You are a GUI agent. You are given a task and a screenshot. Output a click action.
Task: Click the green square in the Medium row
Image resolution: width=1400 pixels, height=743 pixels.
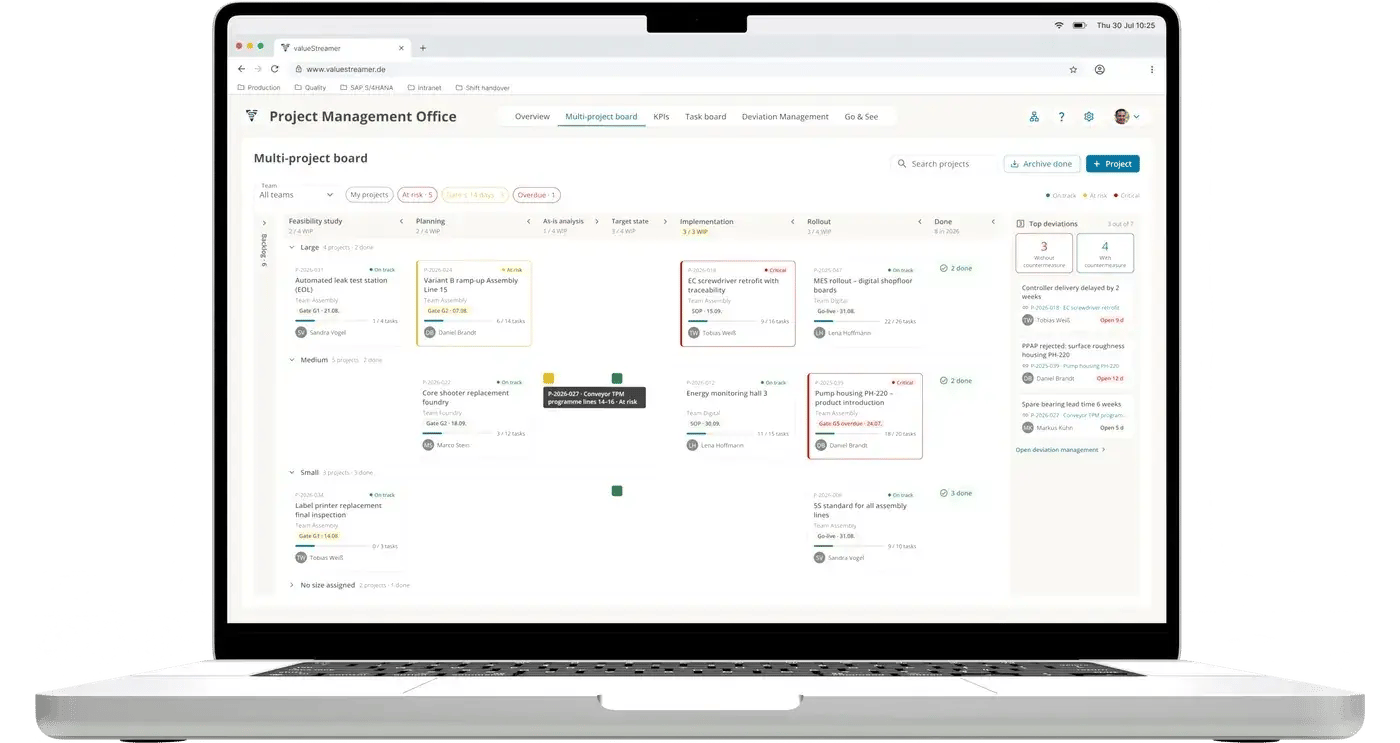point(617,378)
